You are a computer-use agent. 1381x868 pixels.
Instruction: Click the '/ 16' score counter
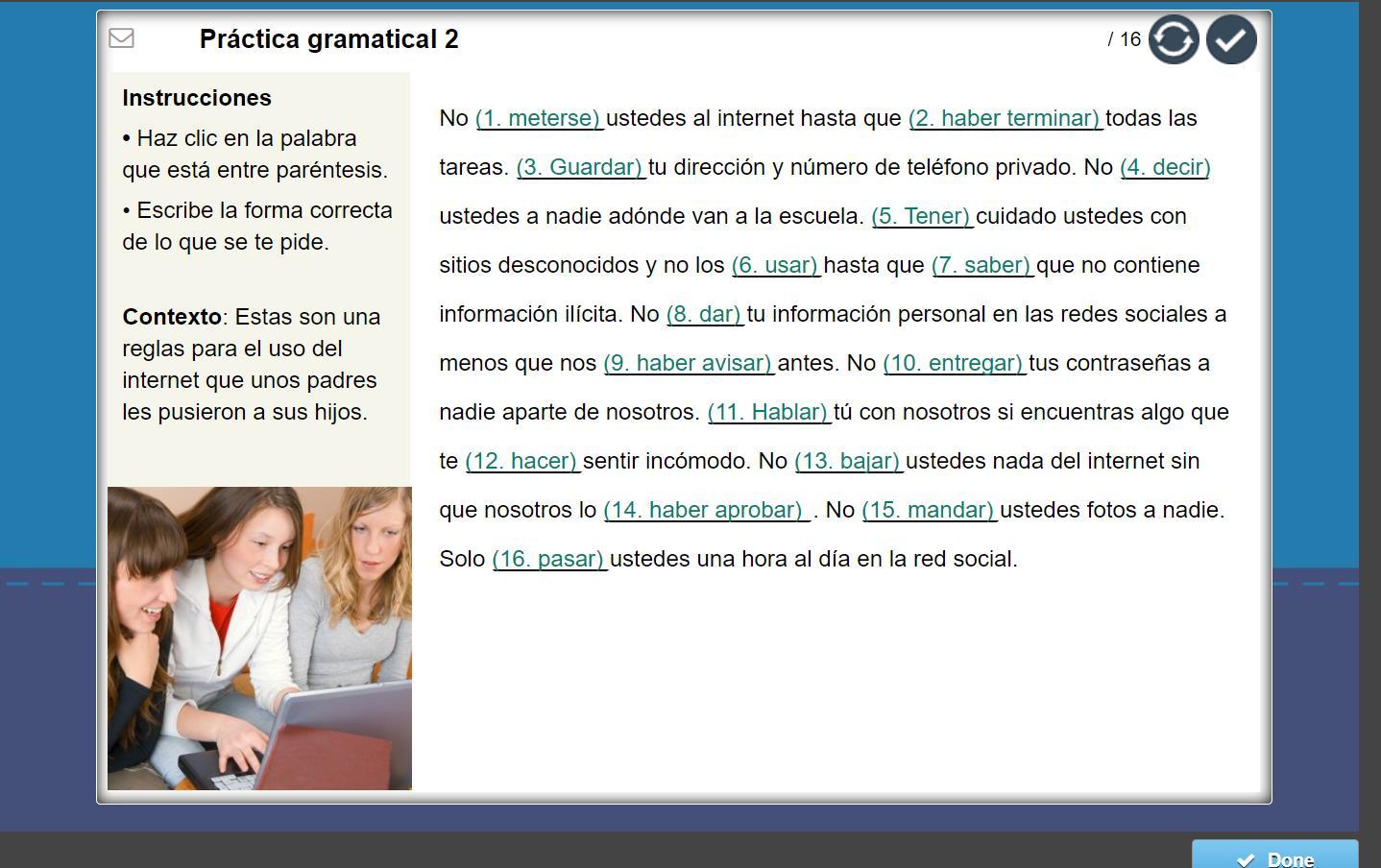(x=1124, y=39)
